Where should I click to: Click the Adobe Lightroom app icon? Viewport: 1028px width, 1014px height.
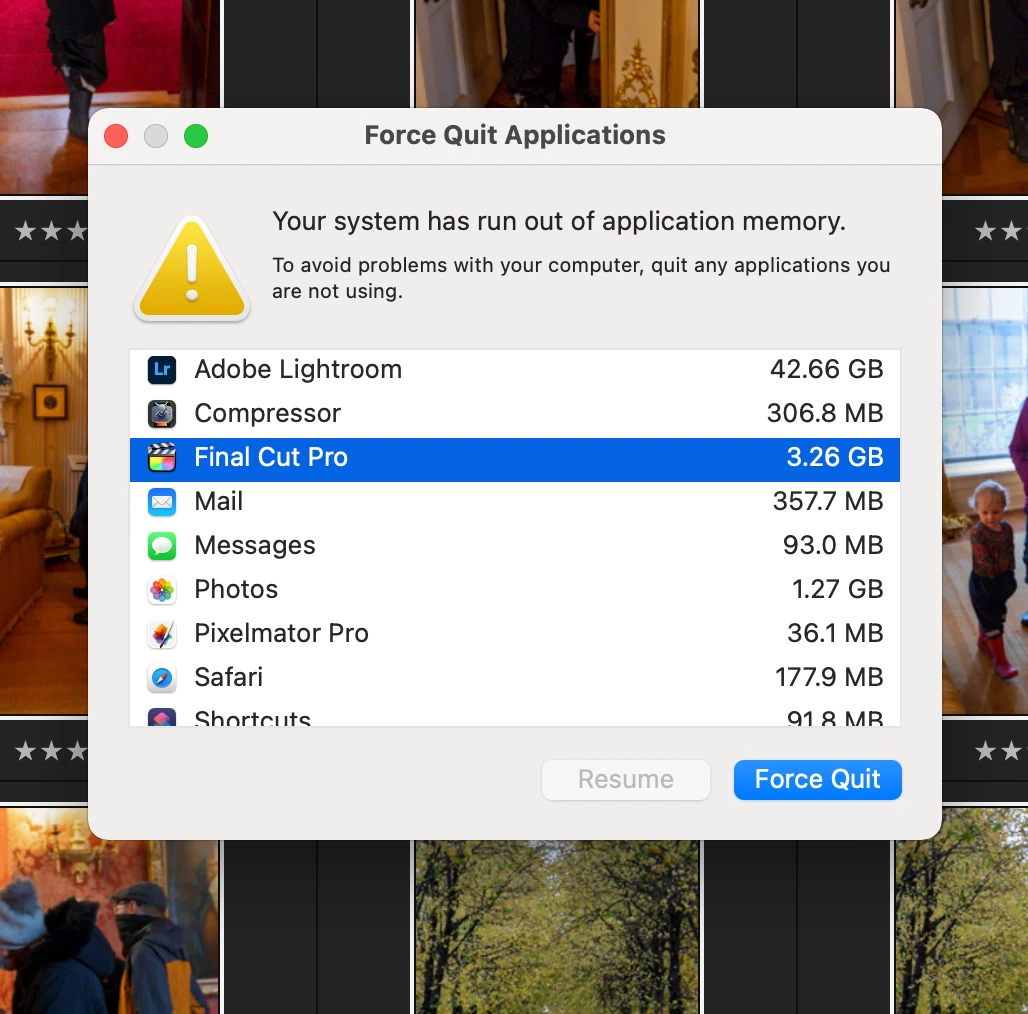[161, 370]
